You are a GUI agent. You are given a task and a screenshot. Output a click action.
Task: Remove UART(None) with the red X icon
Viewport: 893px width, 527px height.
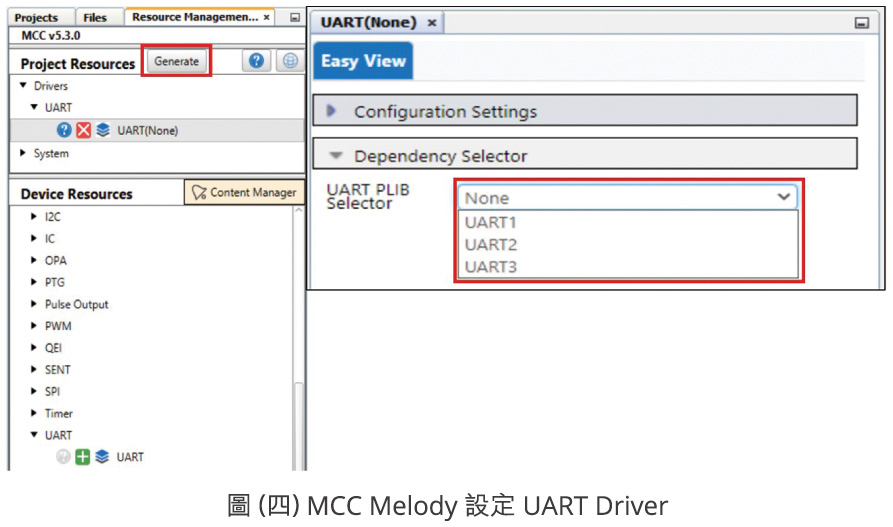click(x=83, y=130)
